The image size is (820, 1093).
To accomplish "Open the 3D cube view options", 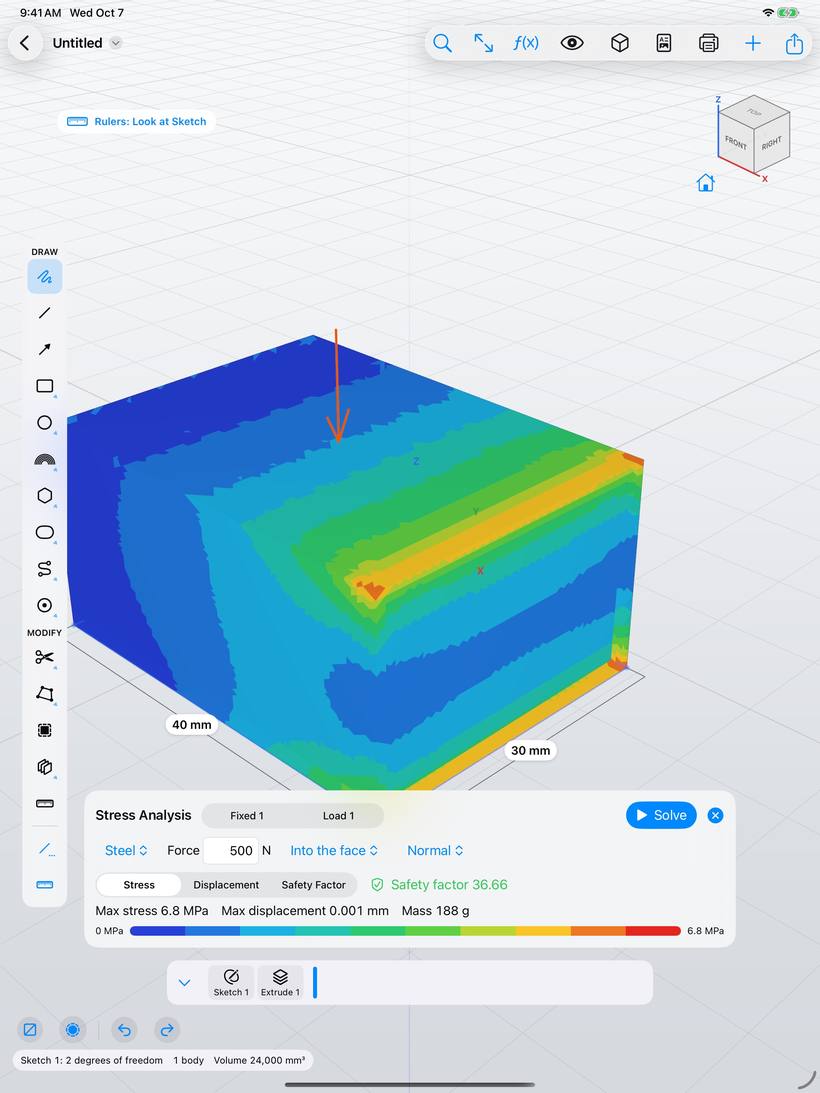I will point(619,43).
